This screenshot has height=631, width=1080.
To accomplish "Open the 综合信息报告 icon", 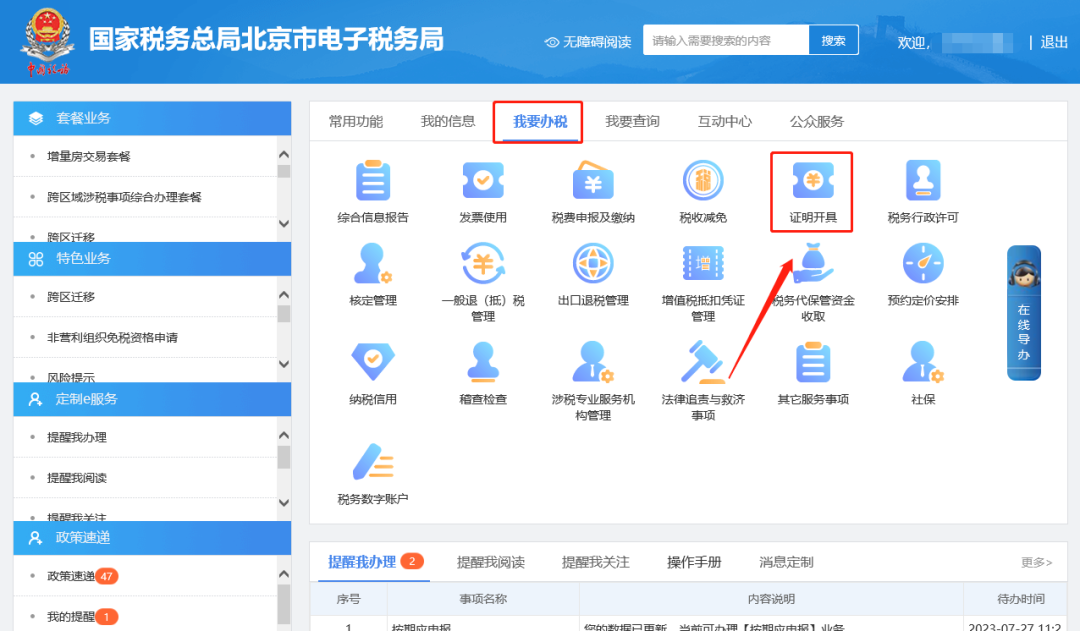I will coord(373,180).
